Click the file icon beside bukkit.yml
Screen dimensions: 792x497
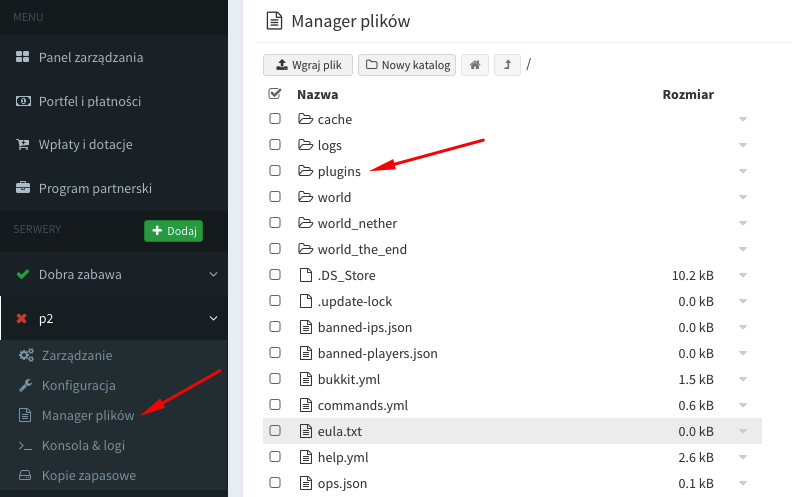[x=306, y=379]
